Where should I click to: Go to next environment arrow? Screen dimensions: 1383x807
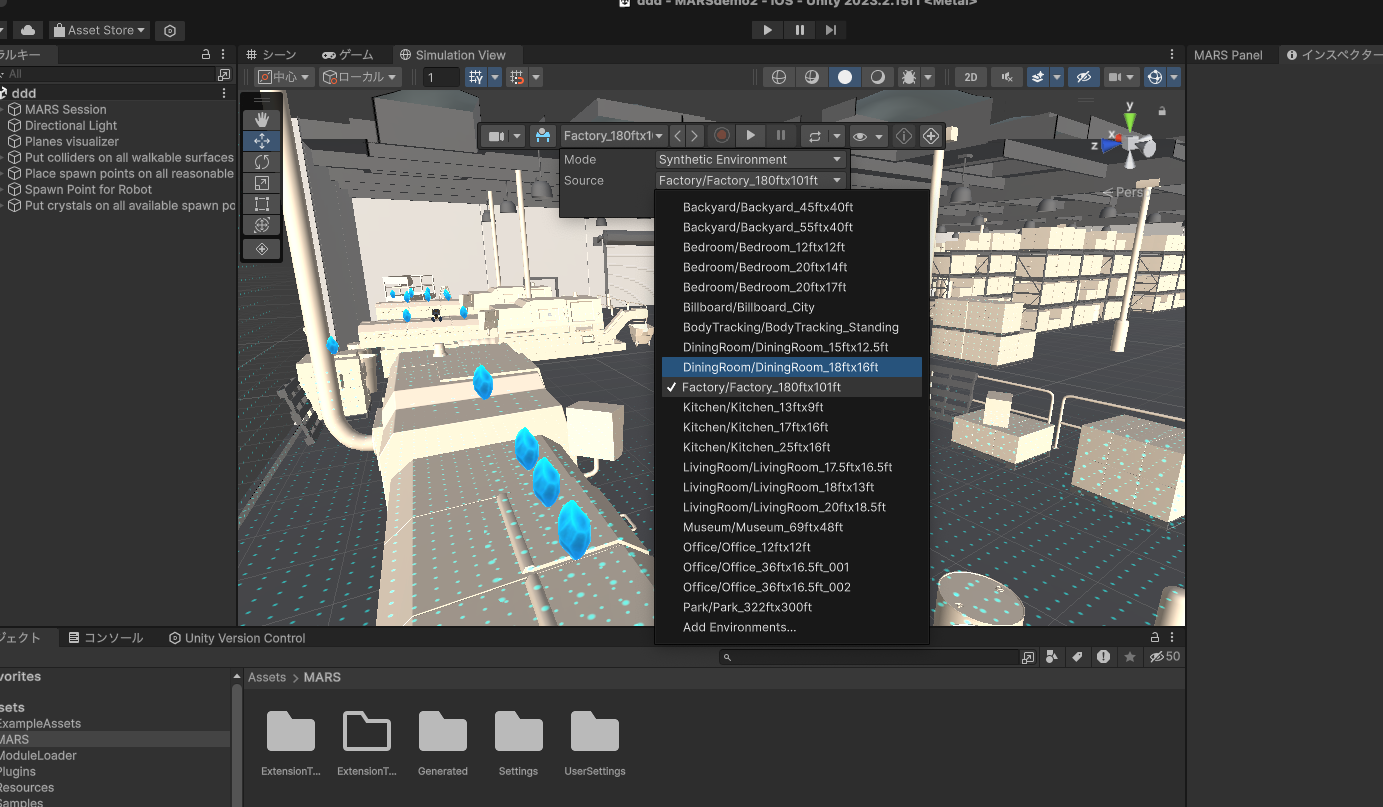695,136
